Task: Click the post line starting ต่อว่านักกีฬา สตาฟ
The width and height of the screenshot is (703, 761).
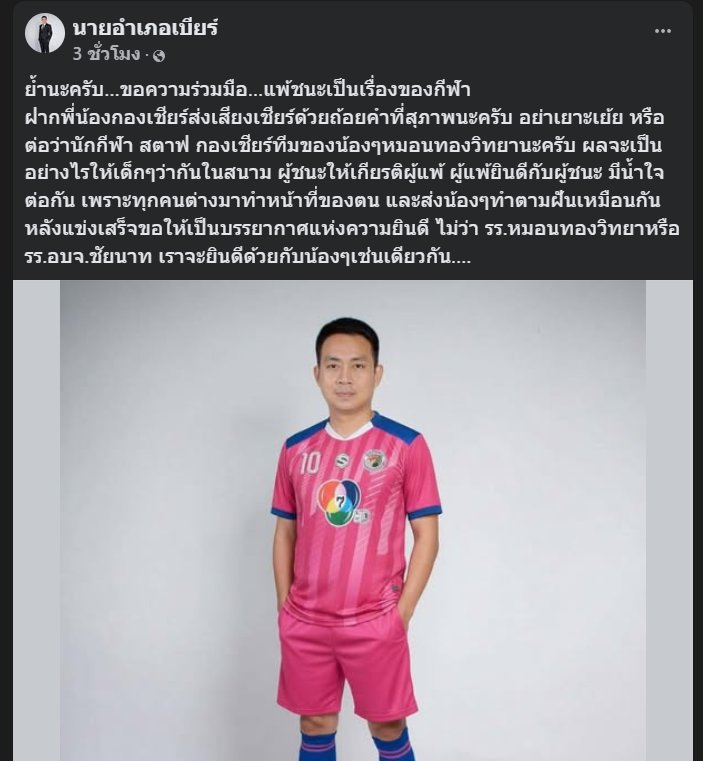Action: pos(343,146)
